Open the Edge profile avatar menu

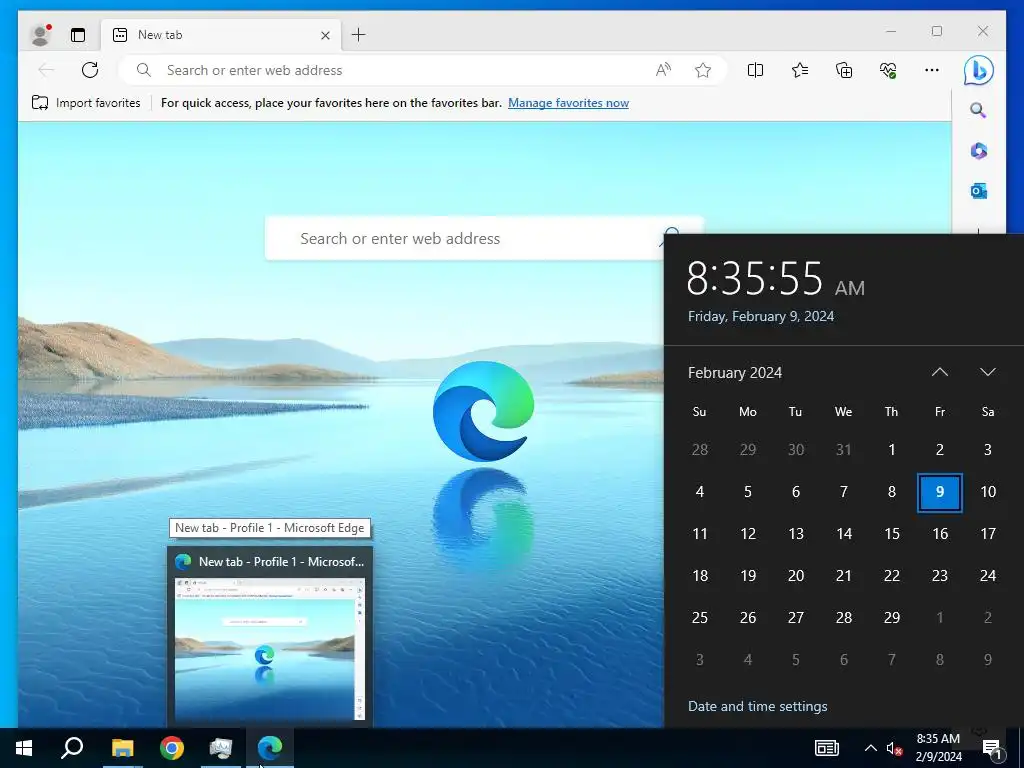click(40, 35)
